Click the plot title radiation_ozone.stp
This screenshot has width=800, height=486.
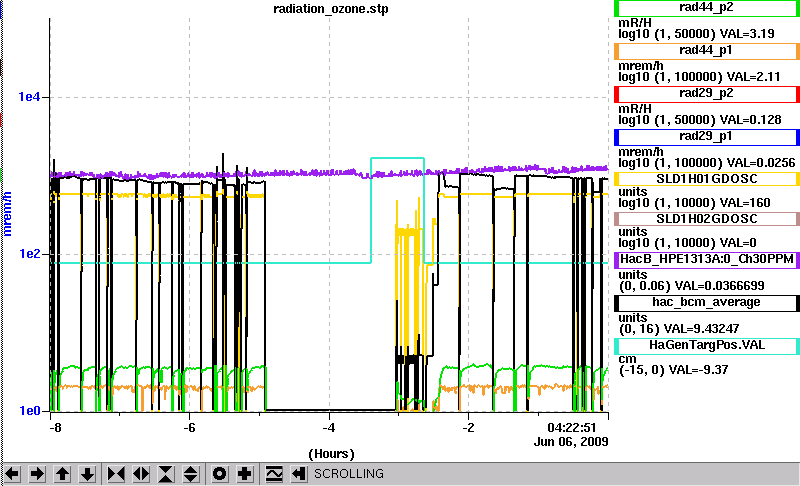331,9
